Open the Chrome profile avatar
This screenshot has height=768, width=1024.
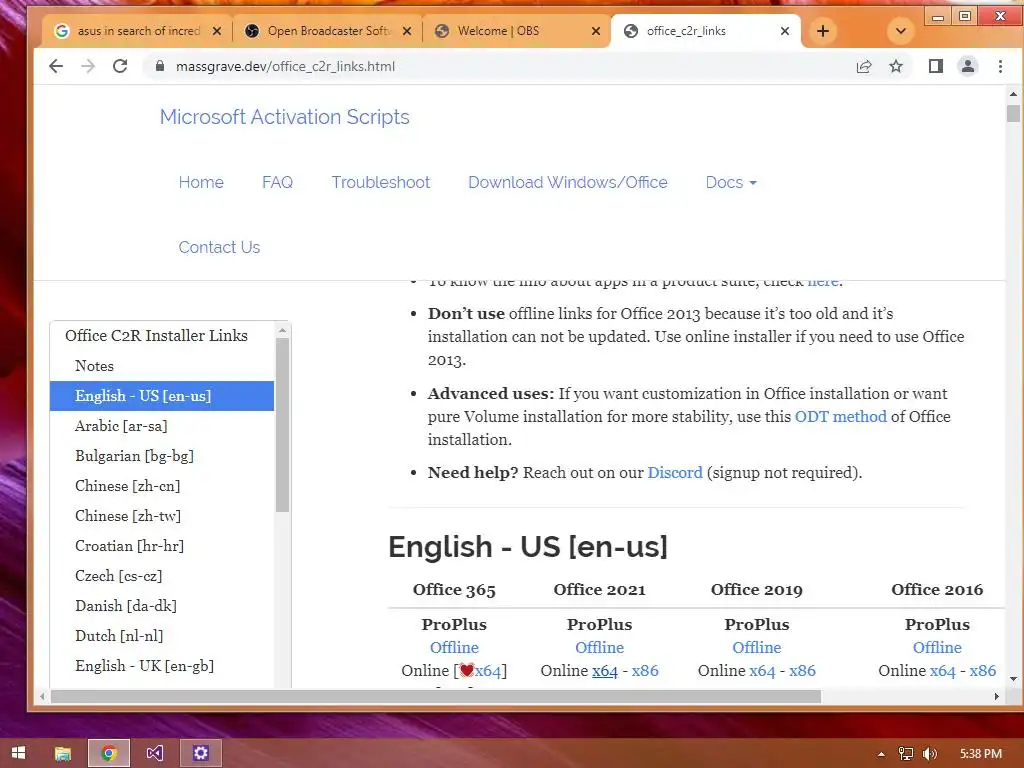pos(968,66)
